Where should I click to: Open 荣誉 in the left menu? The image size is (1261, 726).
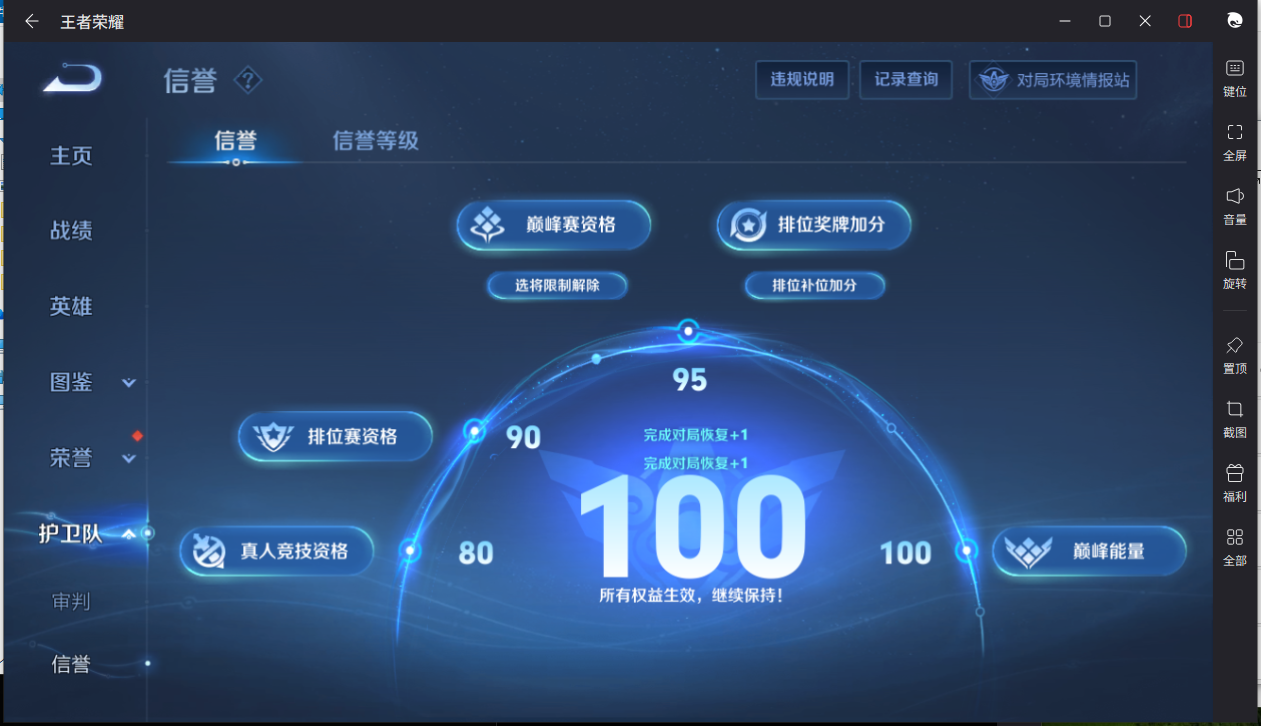71,458
